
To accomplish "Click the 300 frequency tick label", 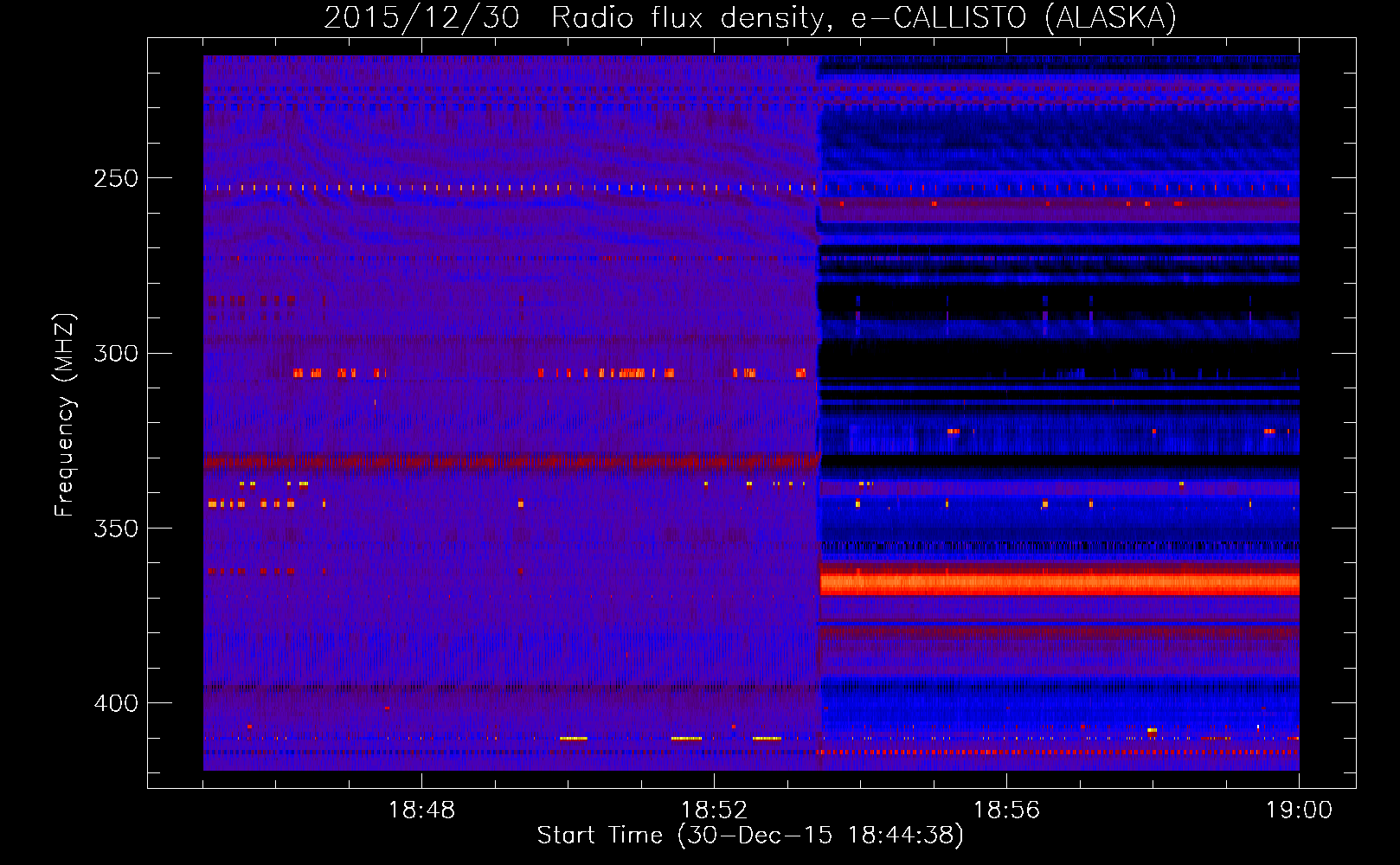I will tap(116, 353).
